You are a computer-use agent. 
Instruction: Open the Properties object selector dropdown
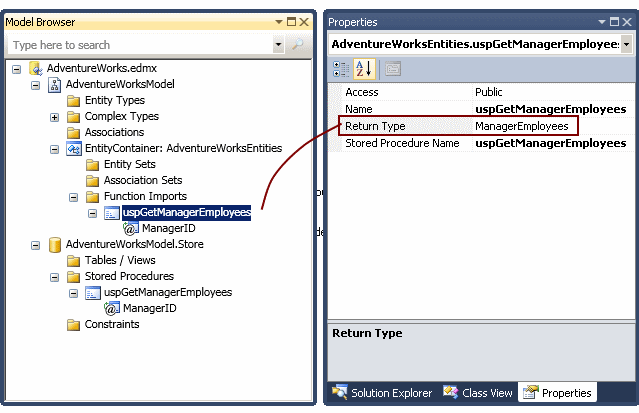[625, 44]
